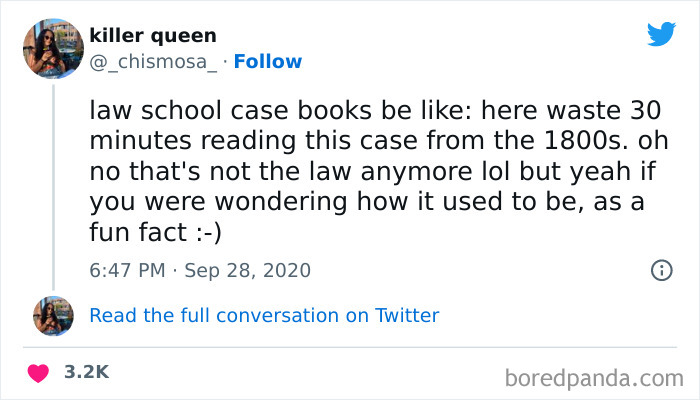Click the 3.2K like count

click(x=86, y=371)
